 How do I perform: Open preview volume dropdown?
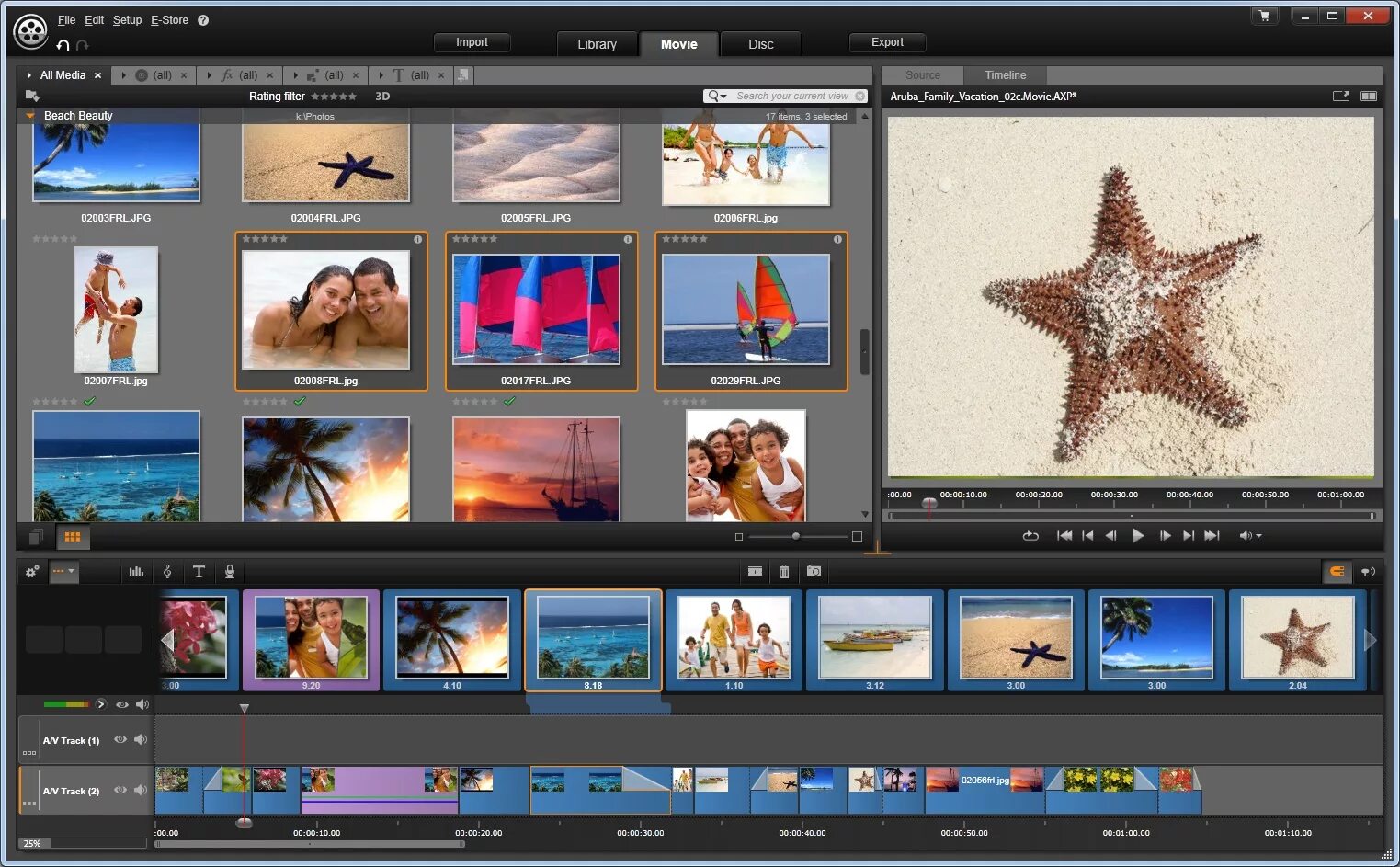coord(1251,536)
